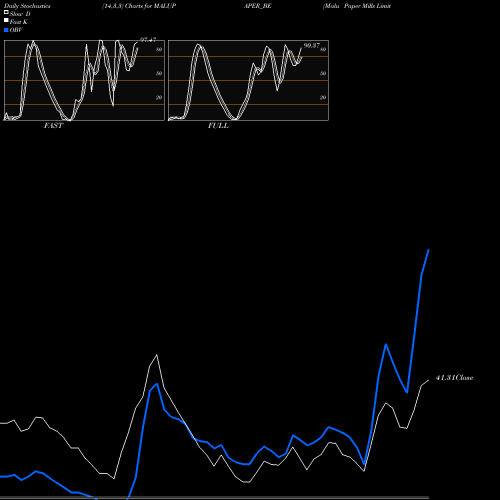
Task: Click the Slow D legend swatch
Action: coord(6,12)
